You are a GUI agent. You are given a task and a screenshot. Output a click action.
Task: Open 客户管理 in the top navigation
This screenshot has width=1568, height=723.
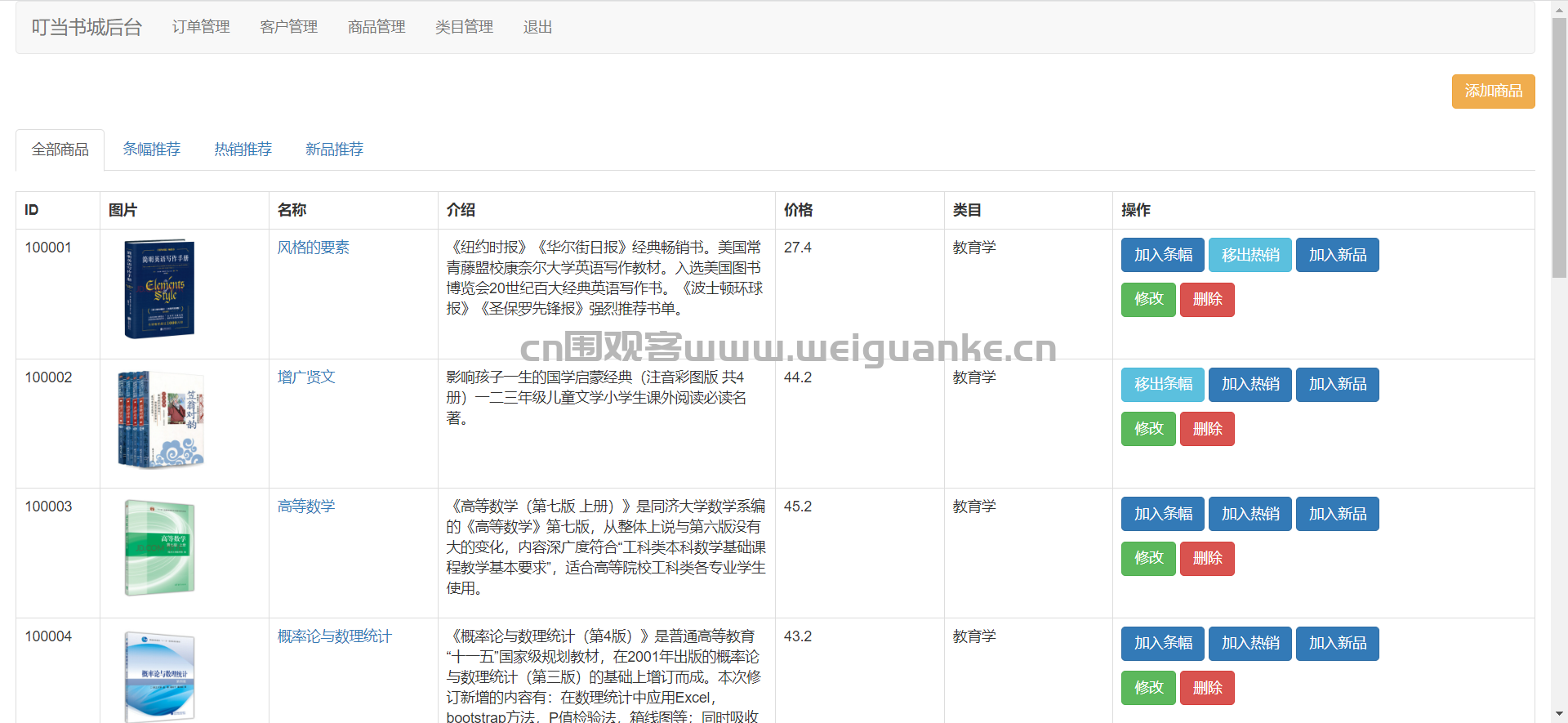tap(288, 27)
